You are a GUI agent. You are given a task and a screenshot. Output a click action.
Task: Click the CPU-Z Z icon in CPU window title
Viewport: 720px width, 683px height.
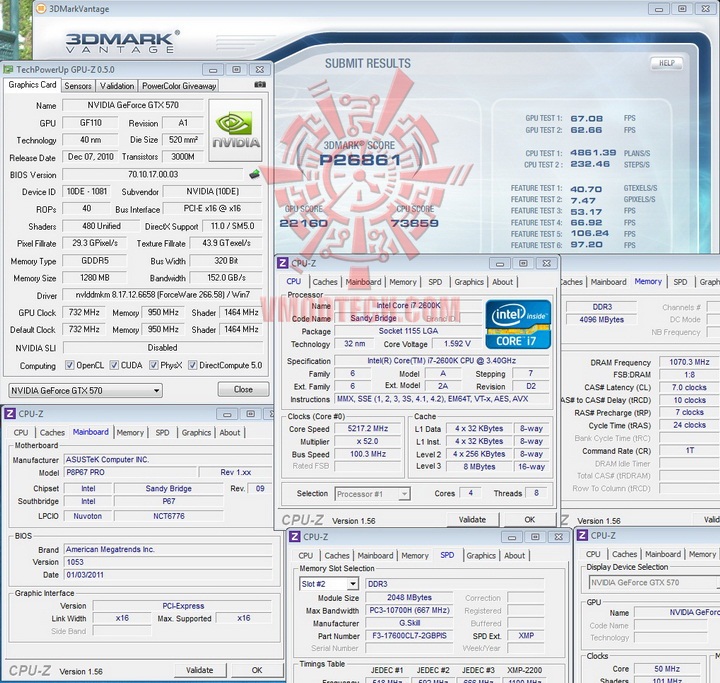283,263
